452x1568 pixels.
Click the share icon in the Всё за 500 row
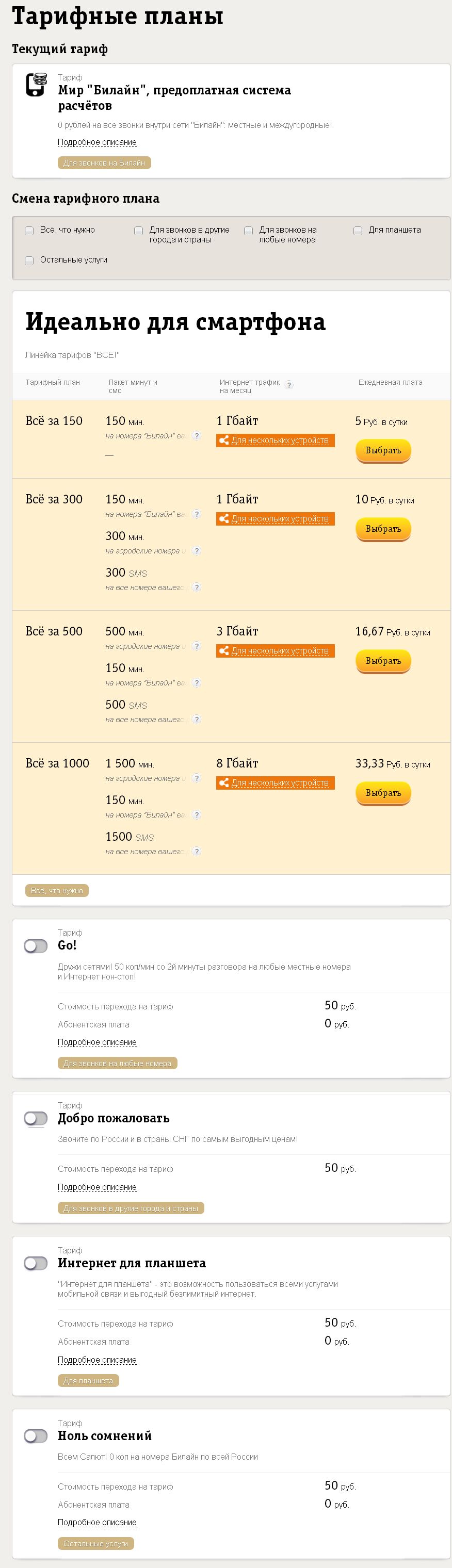(x=223, y=651)
